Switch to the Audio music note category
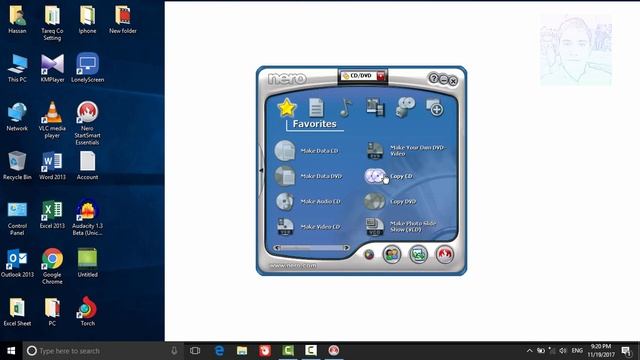Screen dimensions: 640x360 (x=345, y=108)
